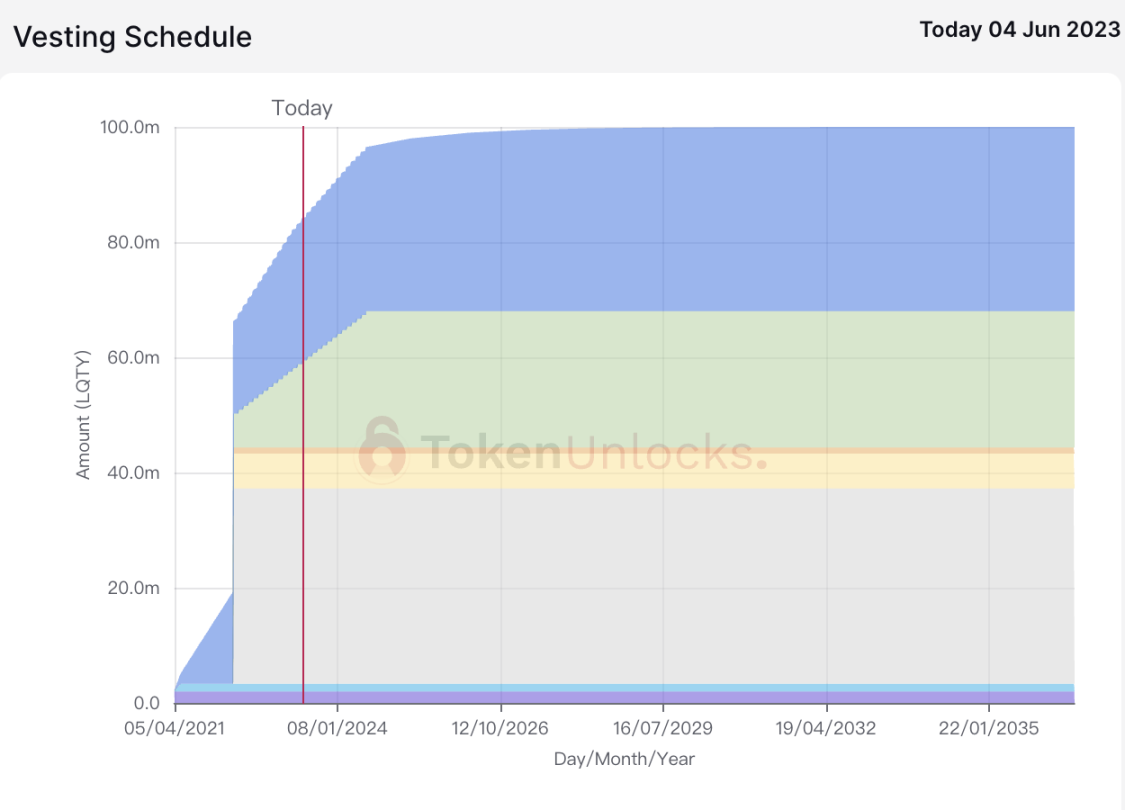This screenshot has height=810, width=1125.
Task: Click the 12/10/2026 date tick label
Action: point(499,728)
